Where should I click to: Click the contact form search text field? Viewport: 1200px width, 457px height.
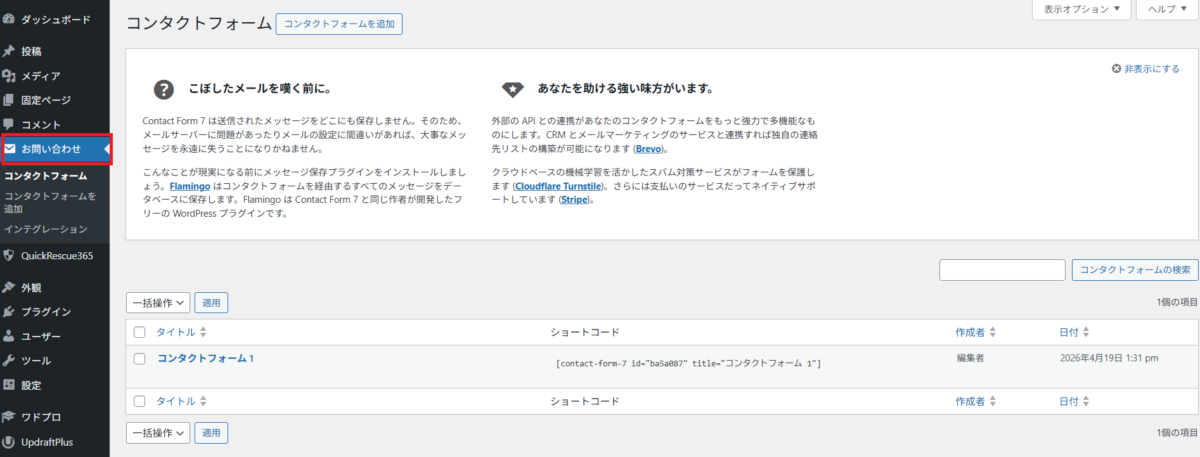click(1002, 270)
